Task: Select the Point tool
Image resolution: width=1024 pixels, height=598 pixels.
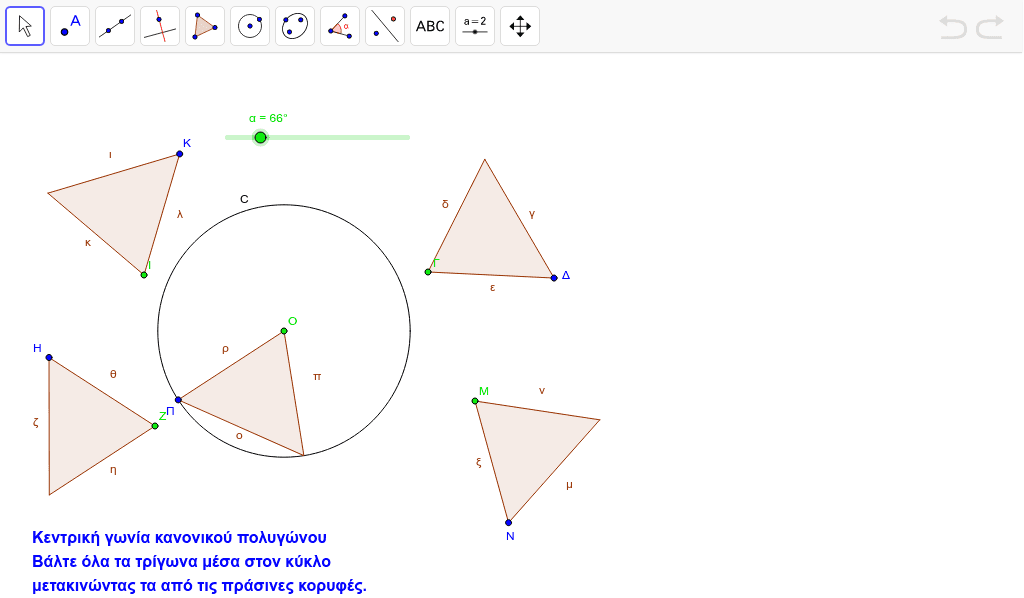Action: pos(70,26)
